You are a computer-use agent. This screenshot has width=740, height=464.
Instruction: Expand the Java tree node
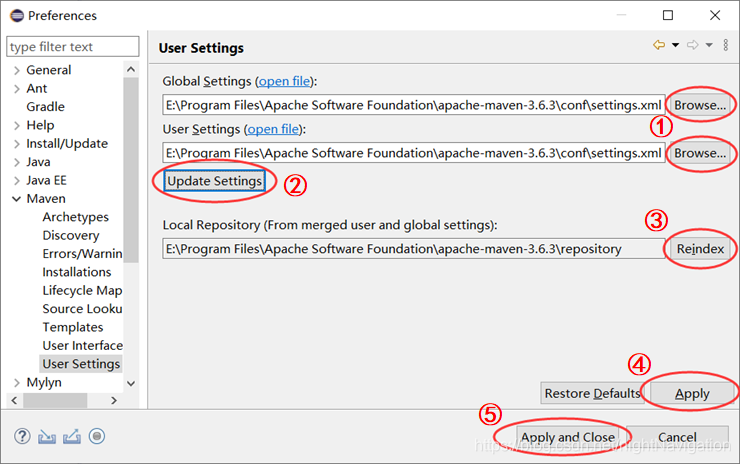point(17,162)
